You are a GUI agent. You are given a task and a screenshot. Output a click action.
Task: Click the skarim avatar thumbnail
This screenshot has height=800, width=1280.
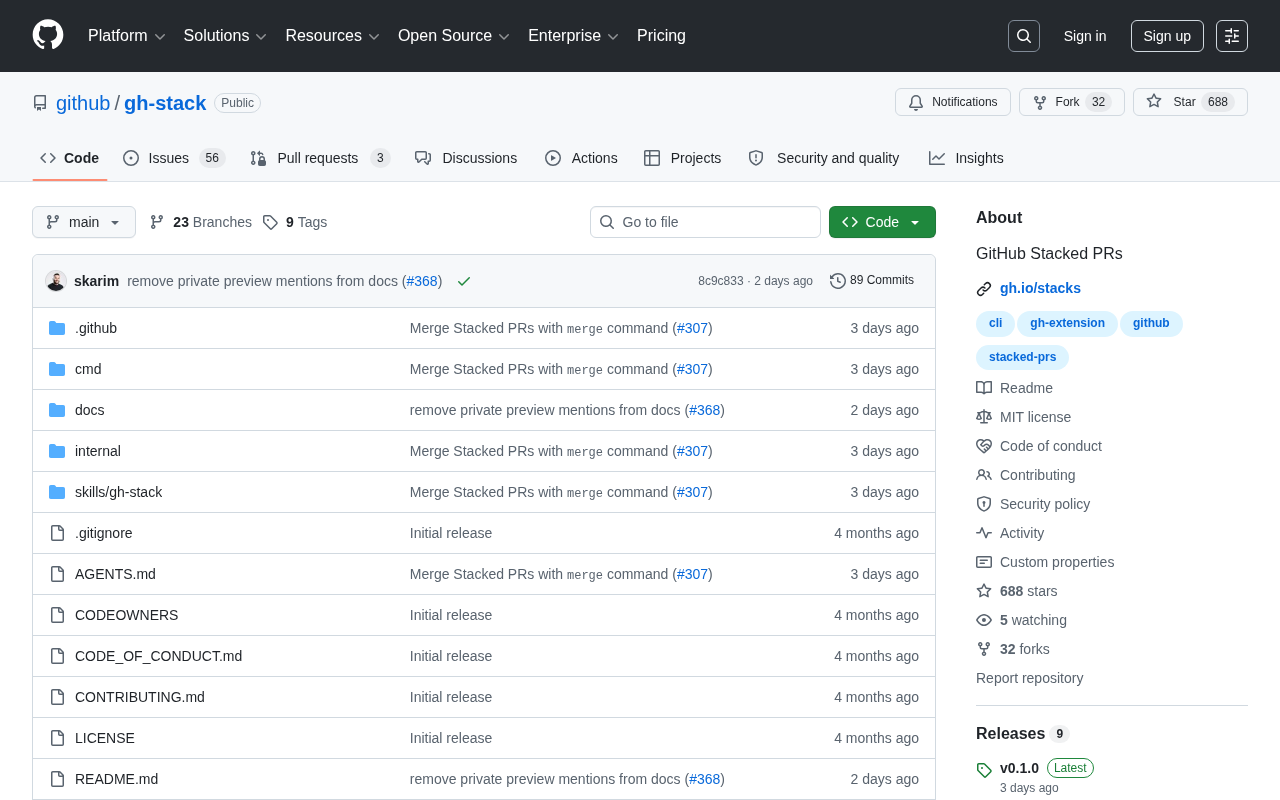coord(56,281)
